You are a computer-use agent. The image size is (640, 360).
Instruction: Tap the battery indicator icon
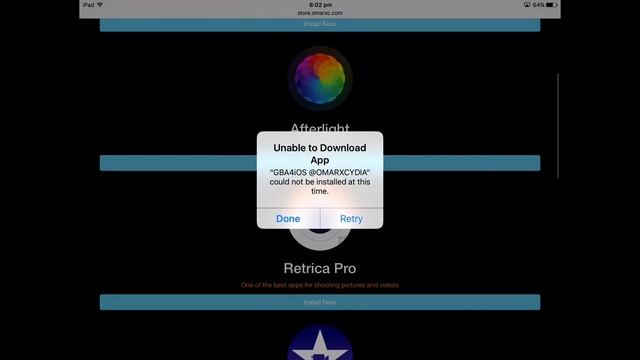click(x=551, y=5)
